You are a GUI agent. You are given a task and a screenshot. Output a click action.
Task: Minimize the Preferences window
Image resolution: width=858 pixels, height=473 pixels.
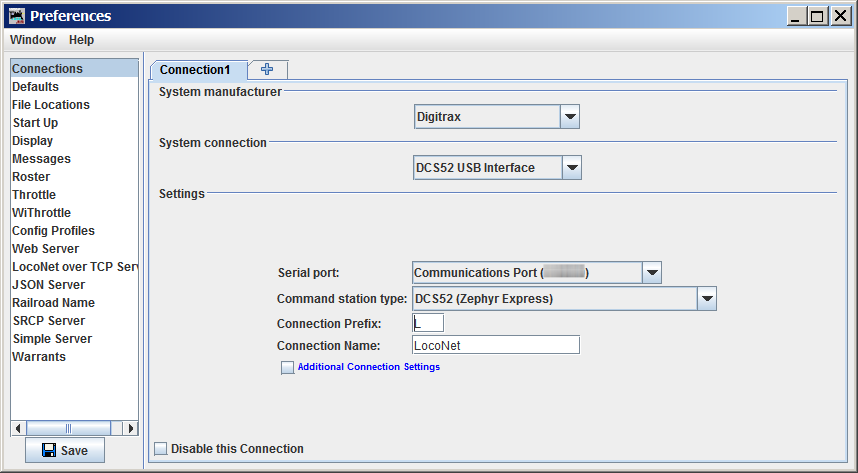pyautogui.click(x=796, y=16)
